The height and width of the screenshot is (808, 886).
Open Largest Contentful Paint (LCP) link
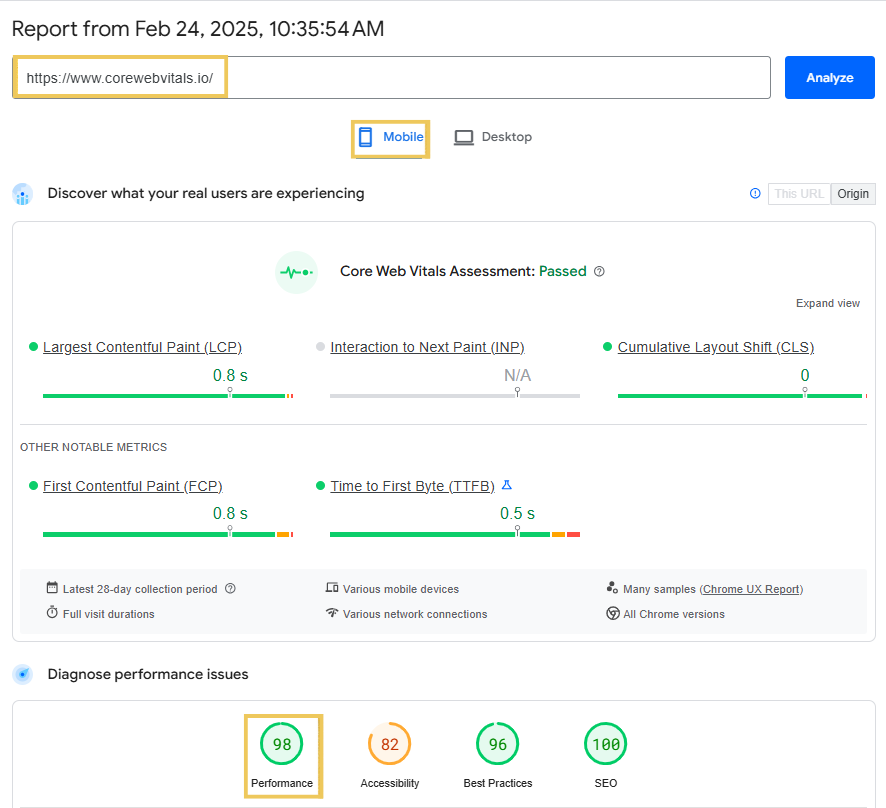(x=142, y=347)
